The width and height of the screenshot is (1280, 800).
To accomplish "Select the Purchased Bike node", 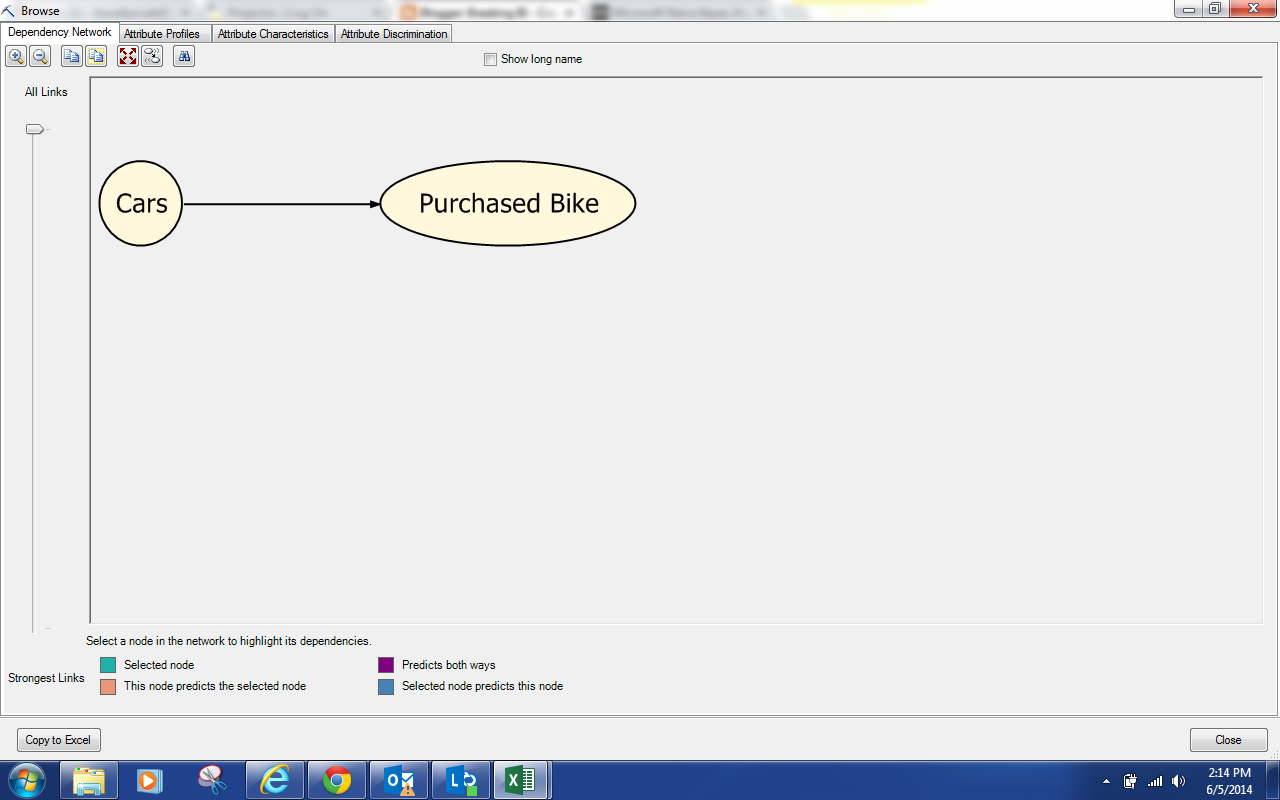I will tap(508, 203).
